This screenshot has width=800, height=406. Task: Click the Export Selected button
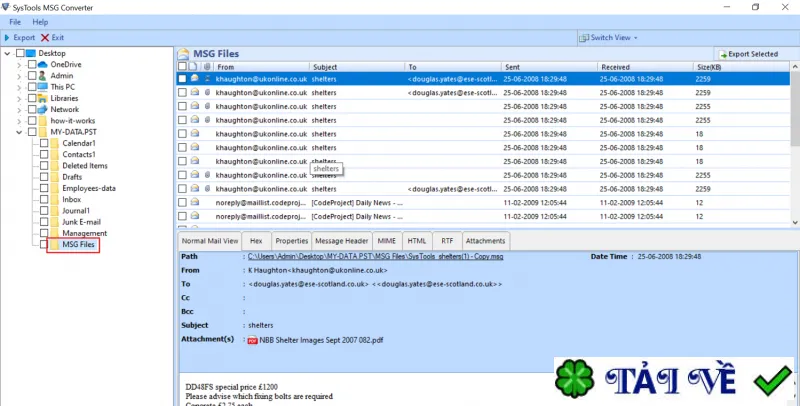click(748, 54)
